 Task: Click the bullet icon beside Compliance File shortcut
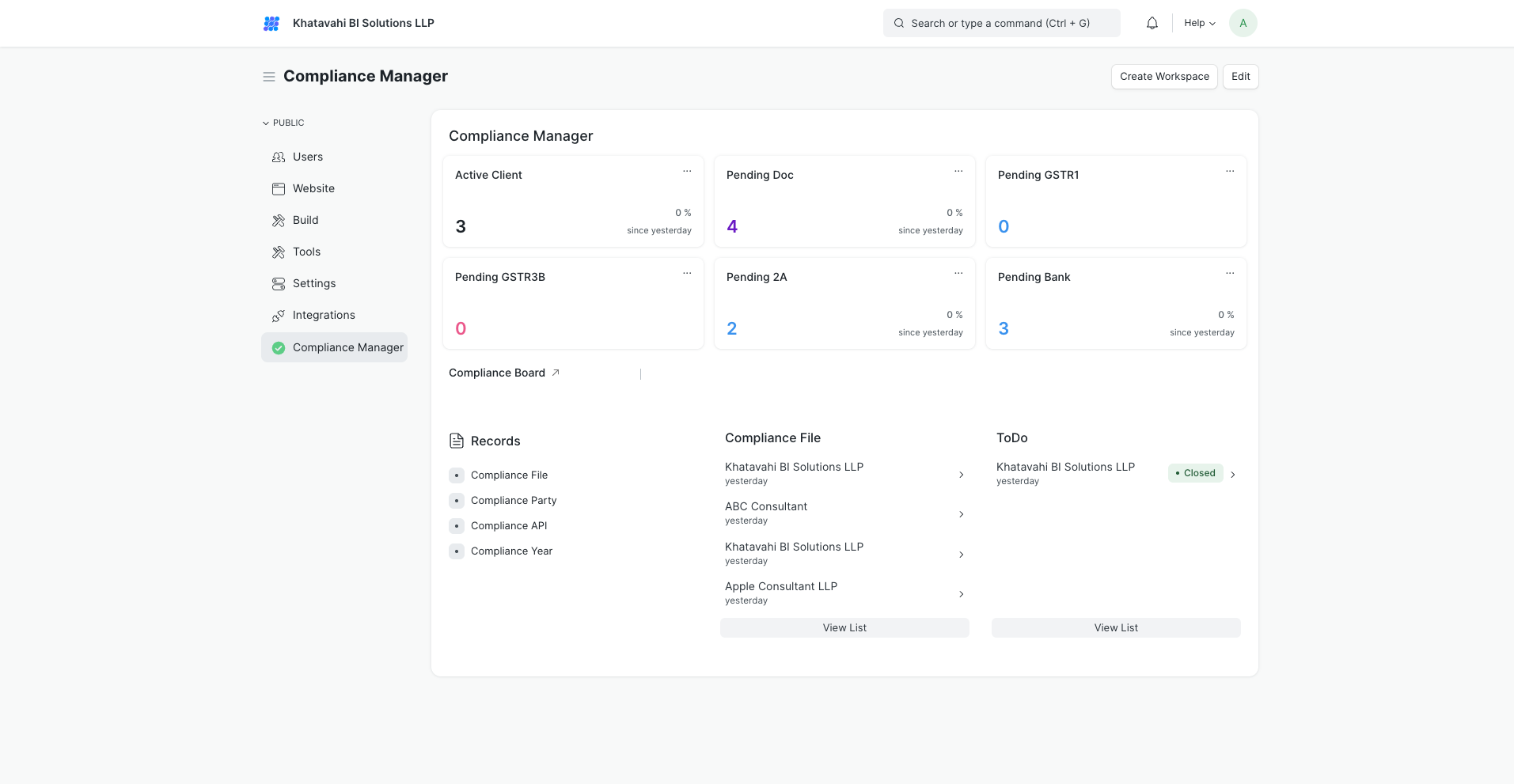tap(457, 475)
